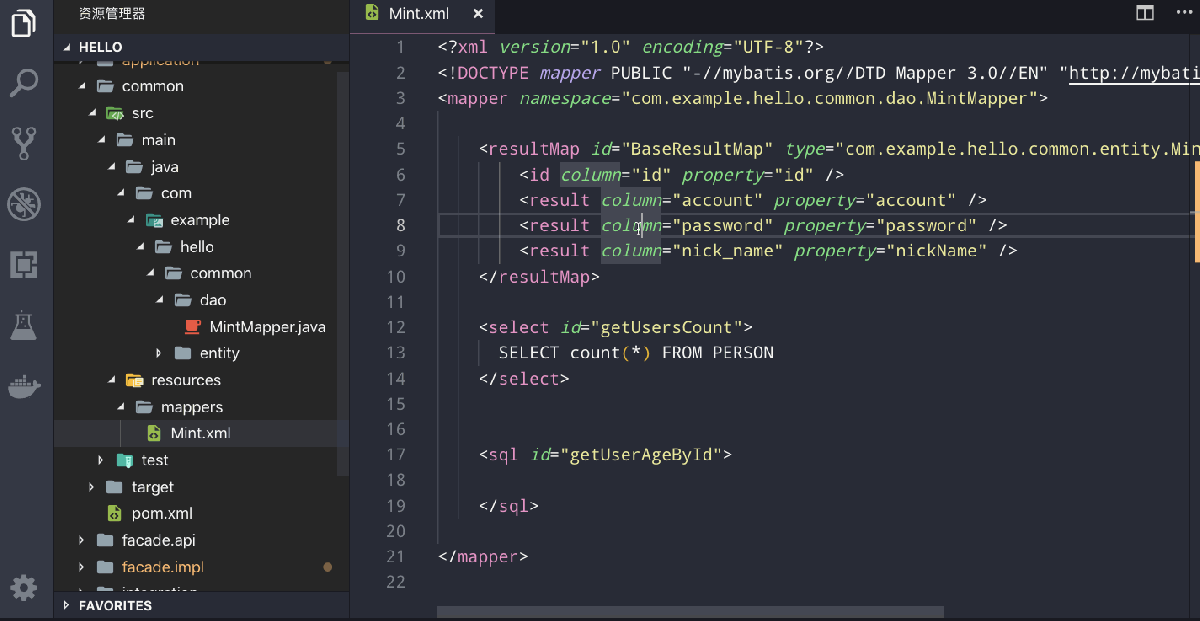Open the More Actions (…) editor menu

[x=1185, y=11]
